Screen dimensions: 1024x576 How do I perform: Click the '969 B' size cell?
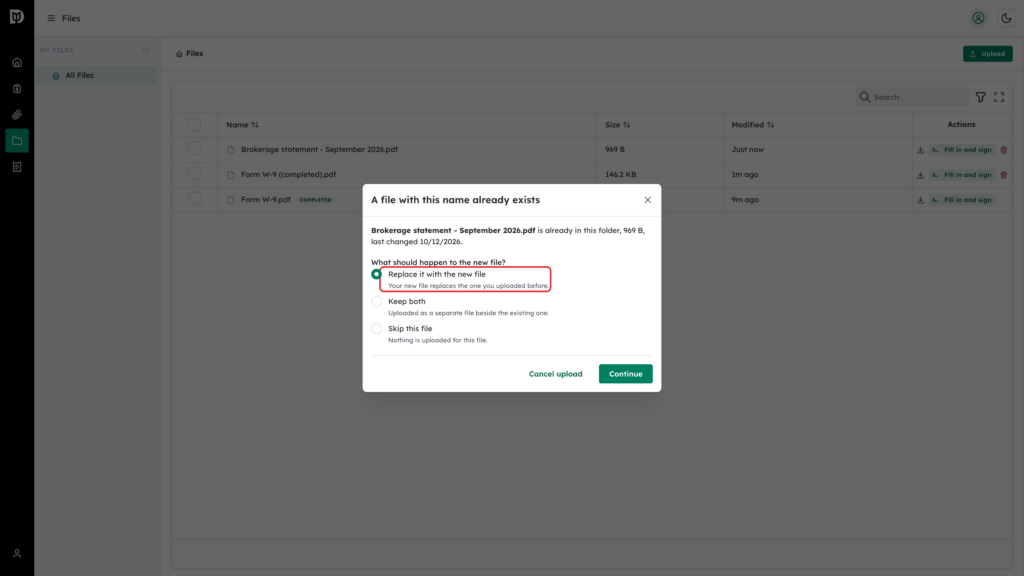615,150
